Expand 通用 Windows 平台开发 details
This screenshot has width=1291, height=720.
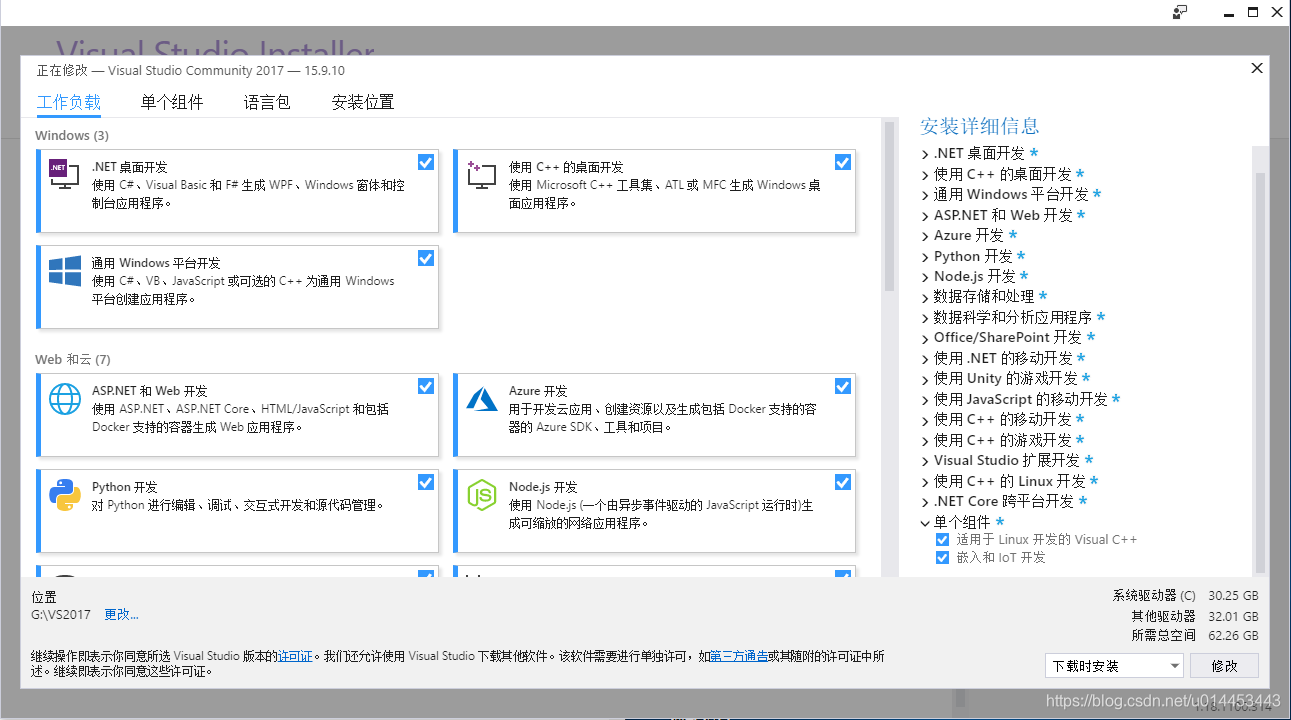click(925, 195)
